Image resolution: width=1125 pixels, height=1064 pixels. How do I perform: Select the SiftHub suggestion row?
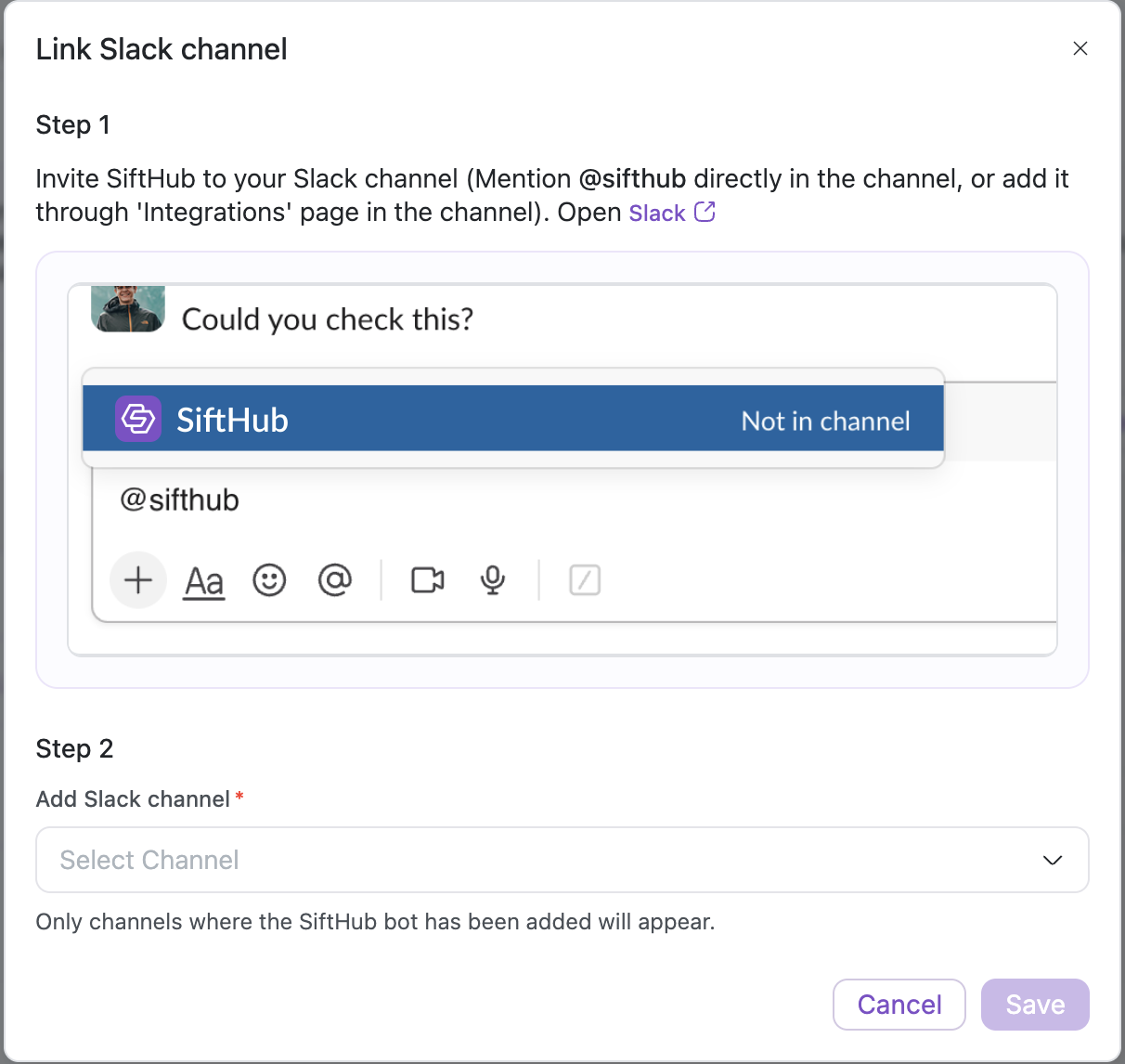tap(513, 419)
